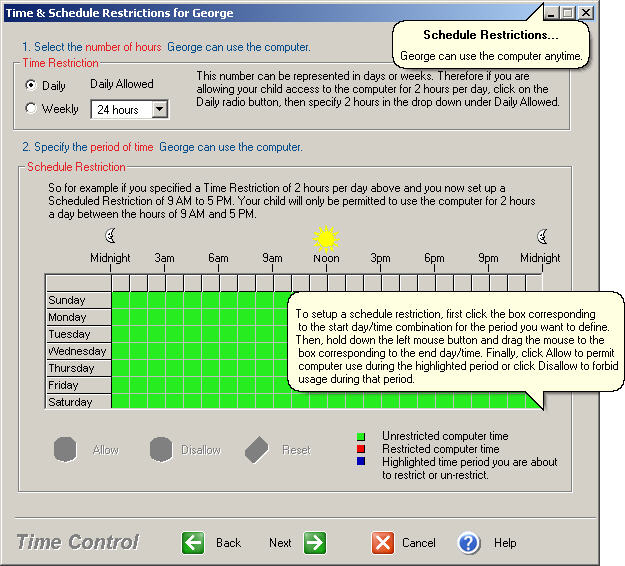The height and width of the screenshot is (566, 625).
Task: Select the Thursday row header
Action: (x=79, y=368)
